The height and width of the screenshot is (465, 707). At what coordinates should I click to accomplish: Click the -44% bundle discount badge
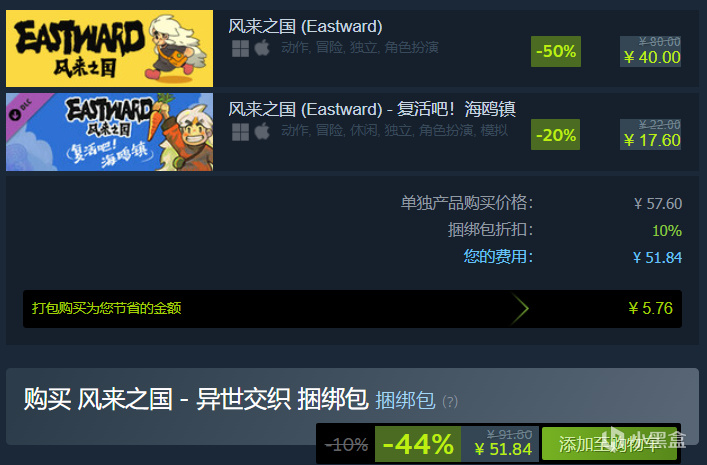[x=418, y=444]
